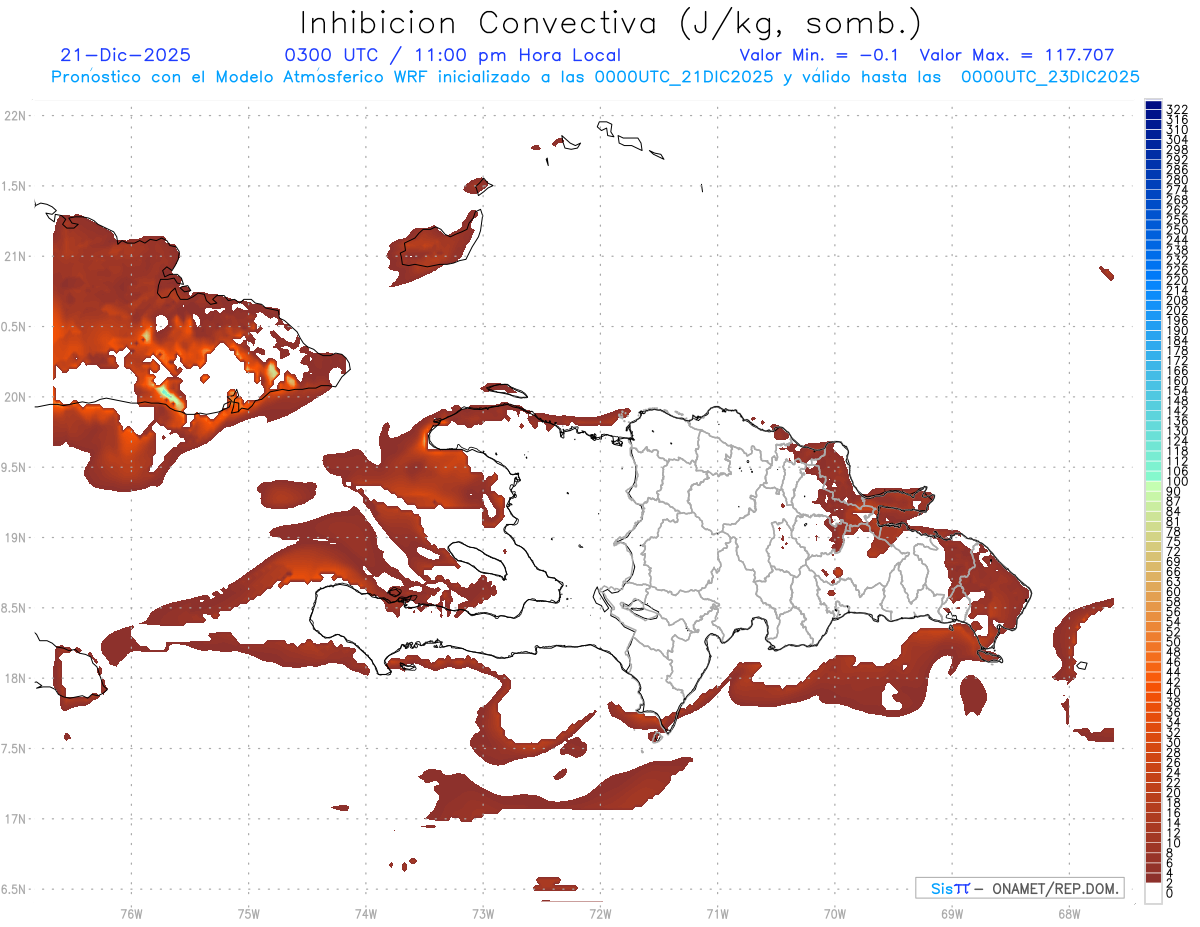Click the '19N' latitude label
The image size is (1200, 927).
[15, 537]
